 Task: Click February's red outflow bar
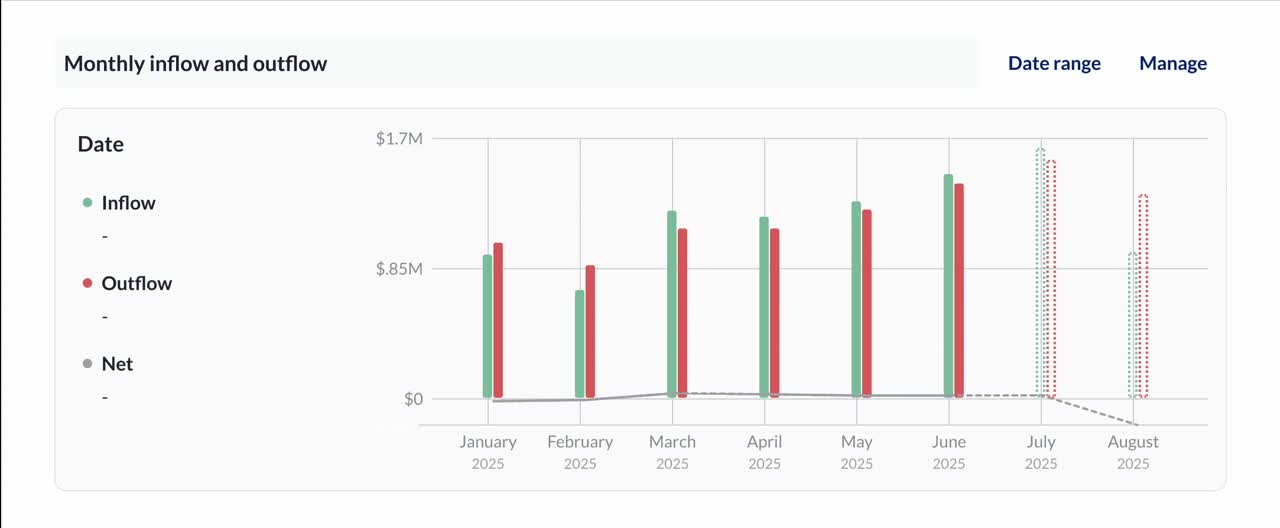point(590,332)
